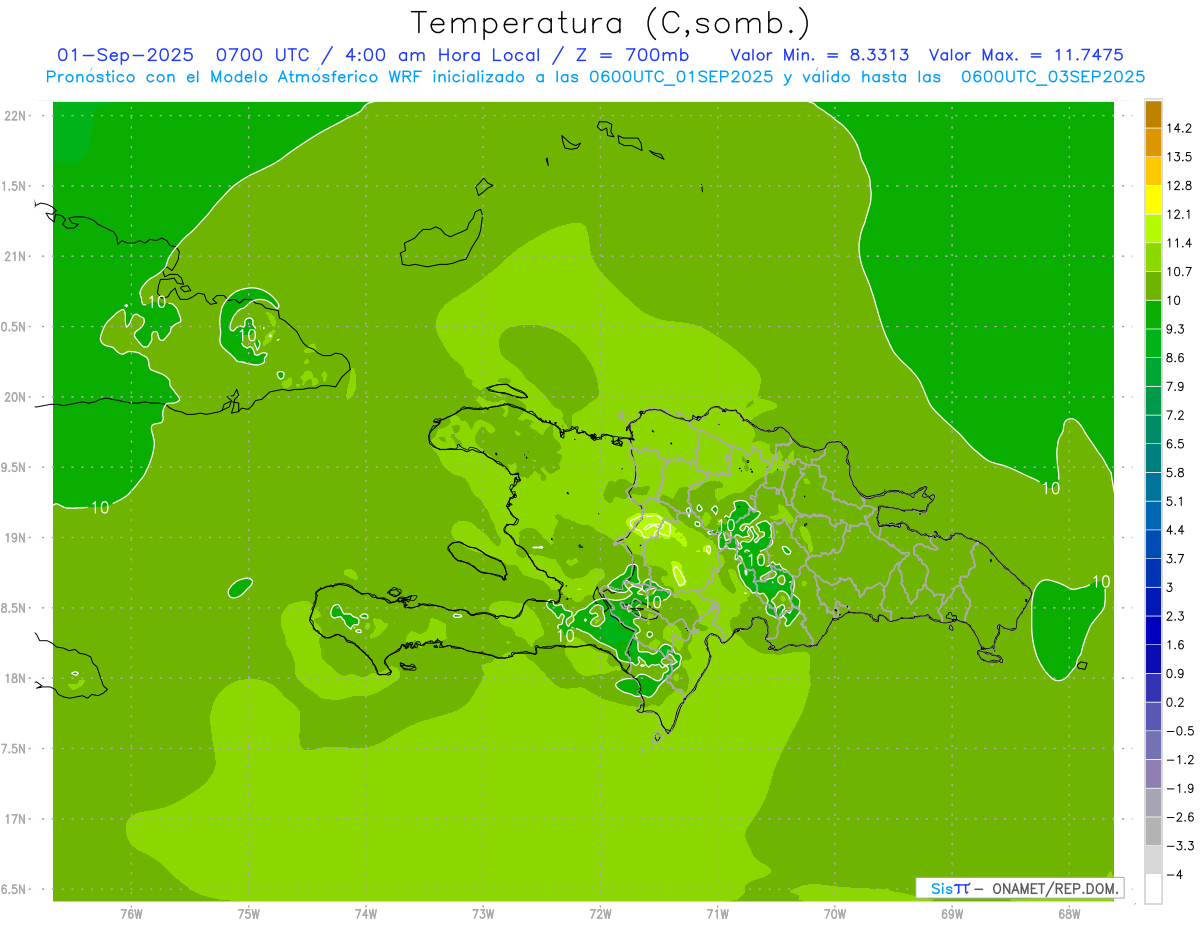This screenshot has height=927, width=1200.
Task: Click the '0.9' colorbar label
Action: pos(1176,673)
